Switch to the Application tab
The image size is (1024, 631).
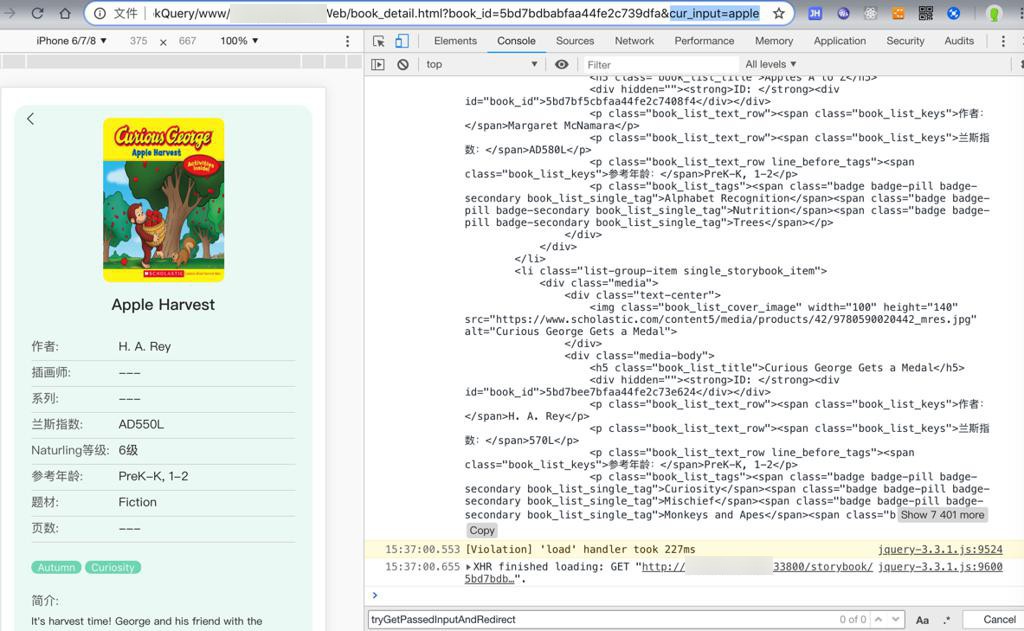coord(839,40)
